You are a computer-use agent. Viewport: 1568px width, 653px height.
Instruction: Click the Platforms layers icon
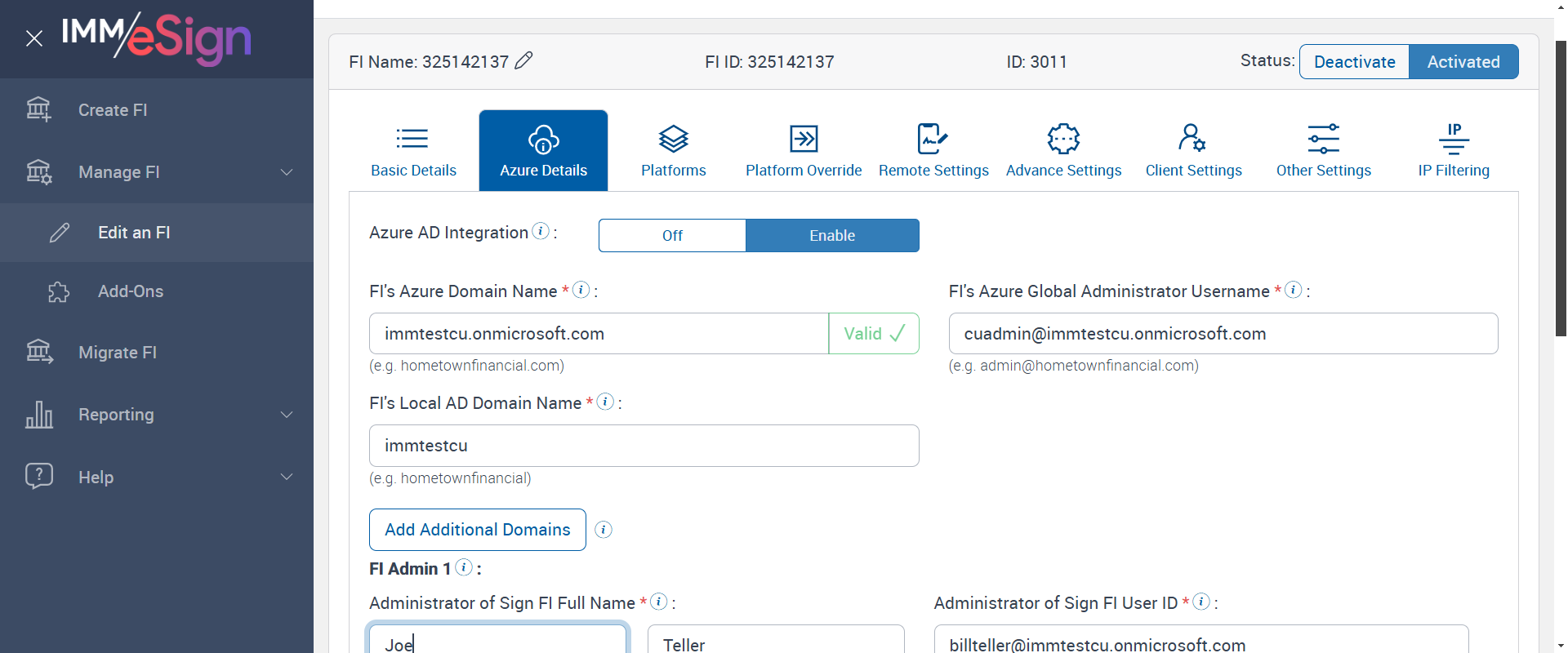click(x=674, y=139)
